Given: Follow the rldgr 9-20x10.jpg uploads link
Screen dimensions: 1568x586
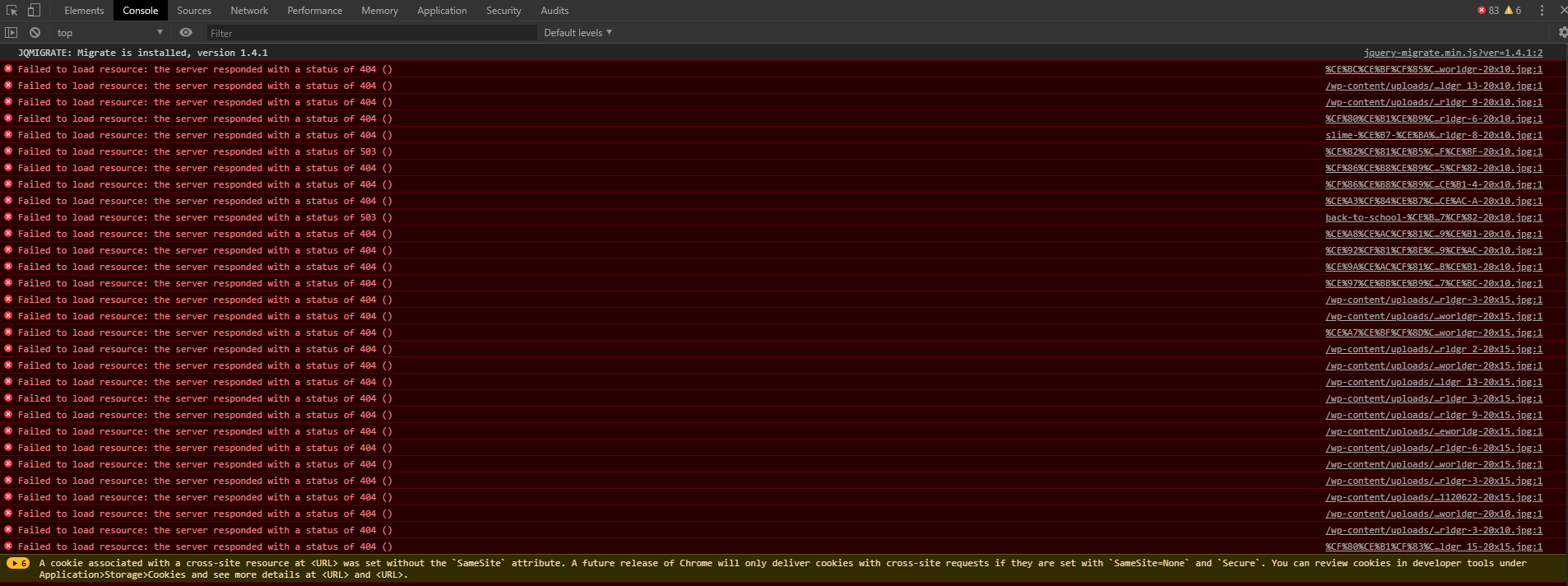Looking at the screenshot, I should coord(1434,102).
